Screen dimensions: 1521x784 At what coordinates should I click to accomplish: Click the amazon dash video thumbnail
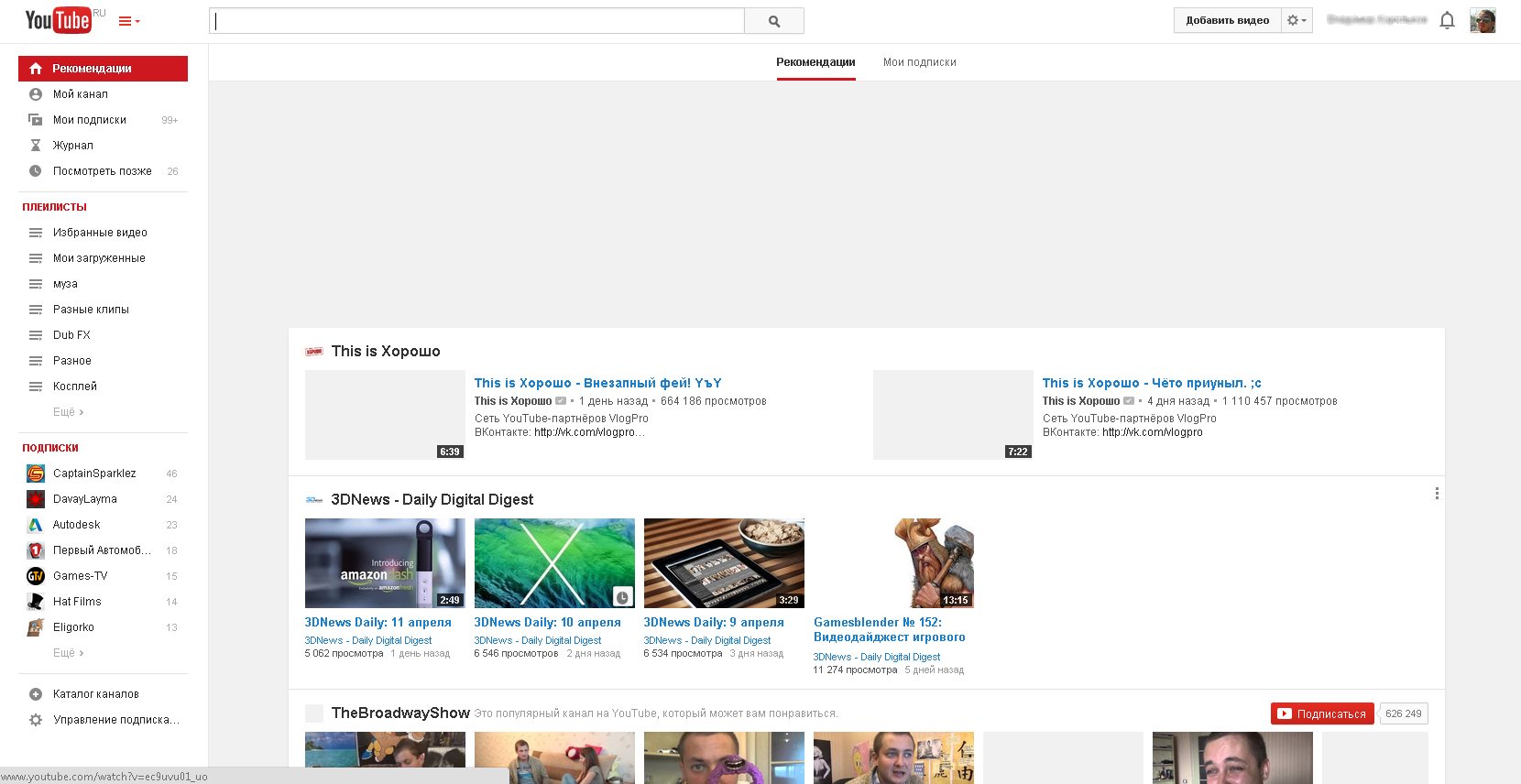point(385,563)
